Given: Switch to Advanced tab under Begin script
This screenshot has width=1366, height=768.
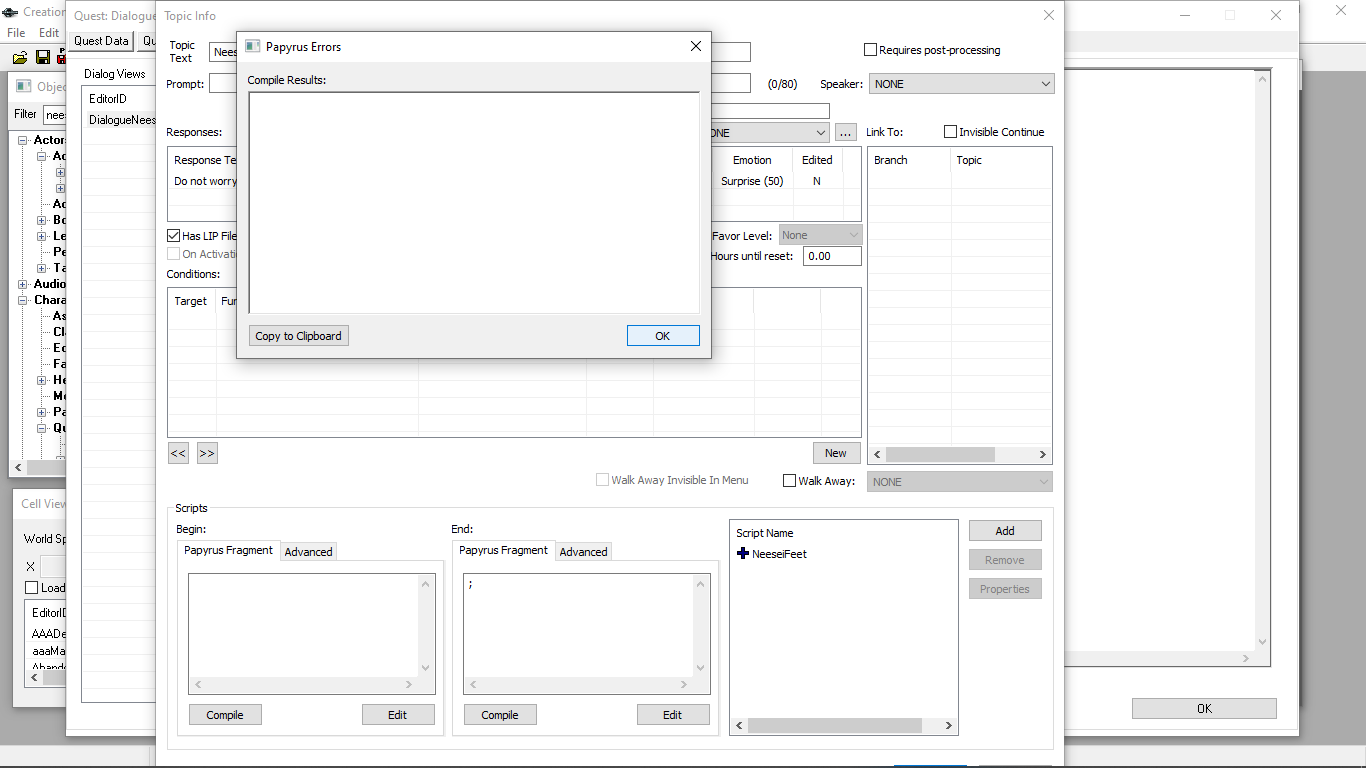Looking at the screenshot, I should coord(308,551).
